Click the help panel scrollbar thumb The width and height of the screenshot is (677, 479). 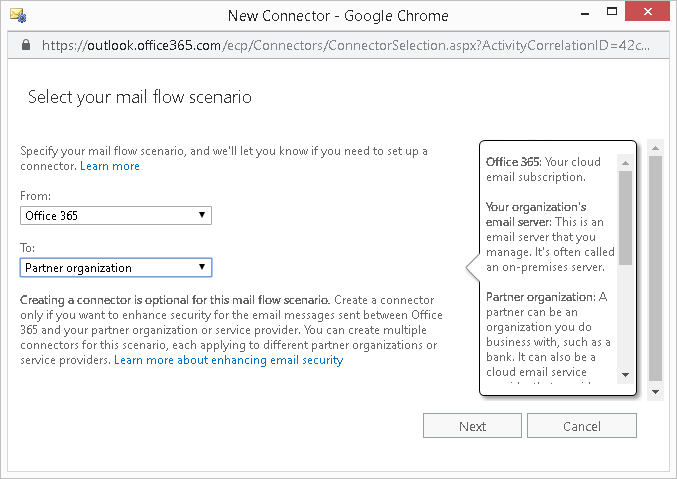pos(625,216)
